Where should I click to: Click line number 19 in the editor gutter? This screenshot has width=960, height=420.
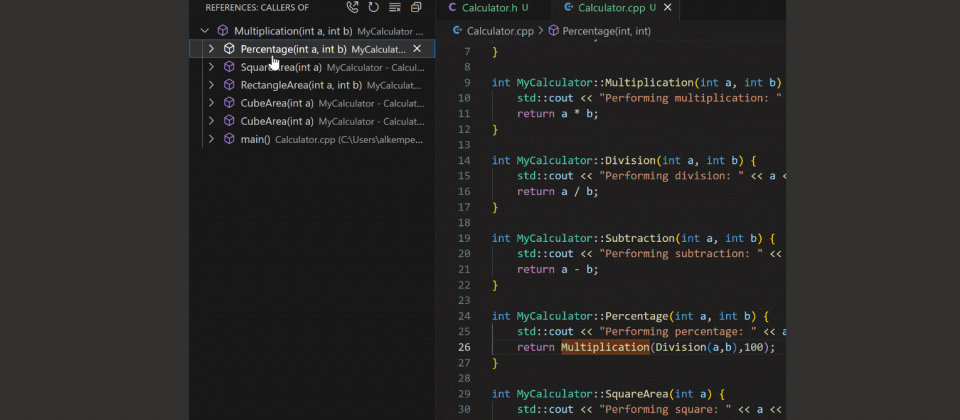point(464,238)
